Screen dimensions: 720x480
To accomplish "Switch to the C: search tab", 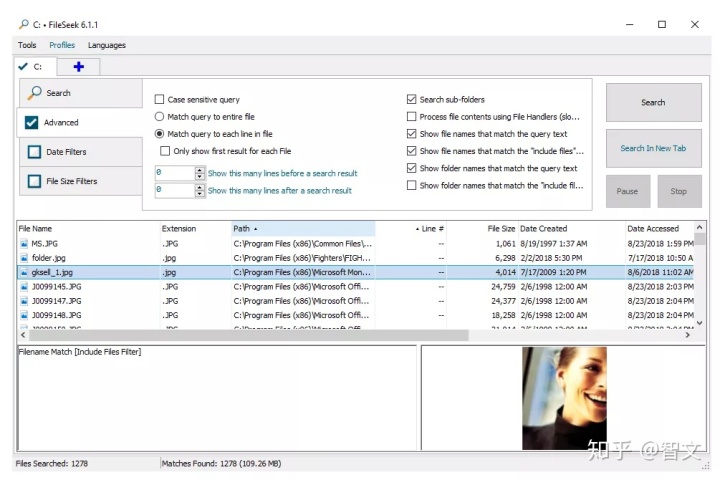I will coord(35,67).
